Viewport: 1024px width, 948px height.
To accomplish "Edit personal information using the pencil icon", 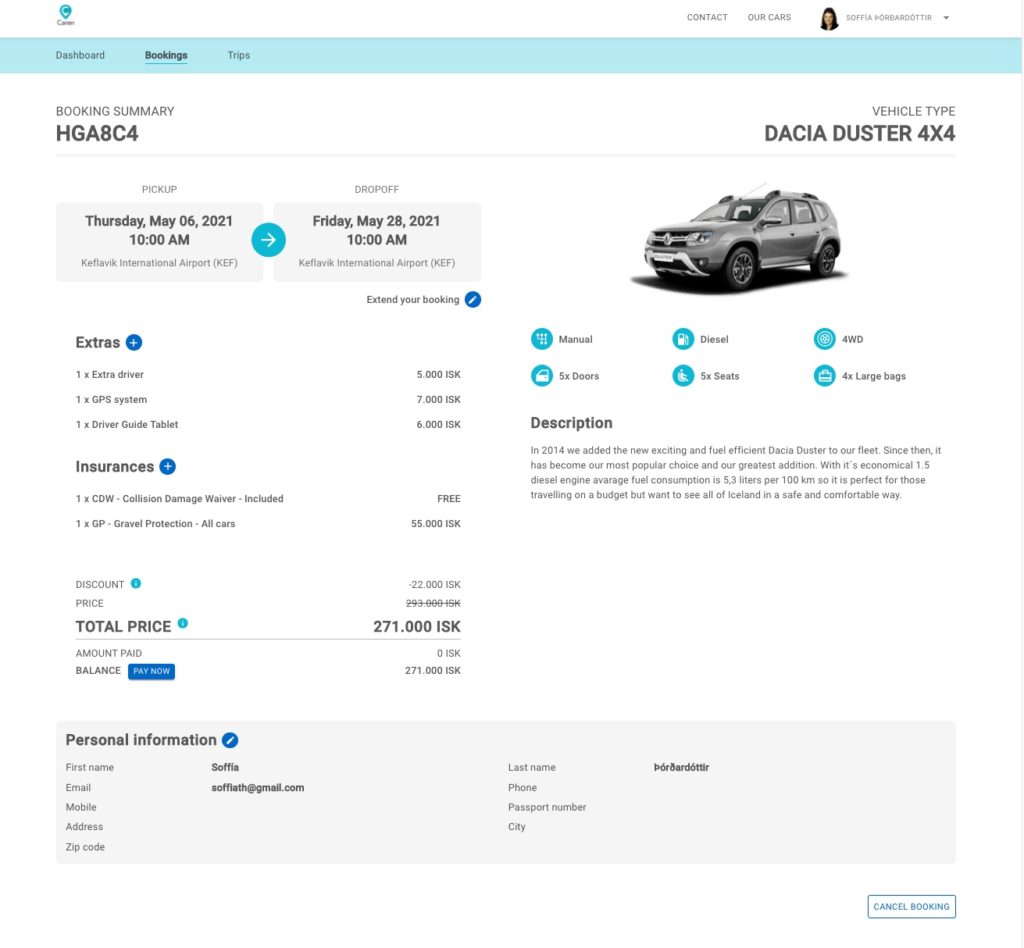I will (229, 740).
